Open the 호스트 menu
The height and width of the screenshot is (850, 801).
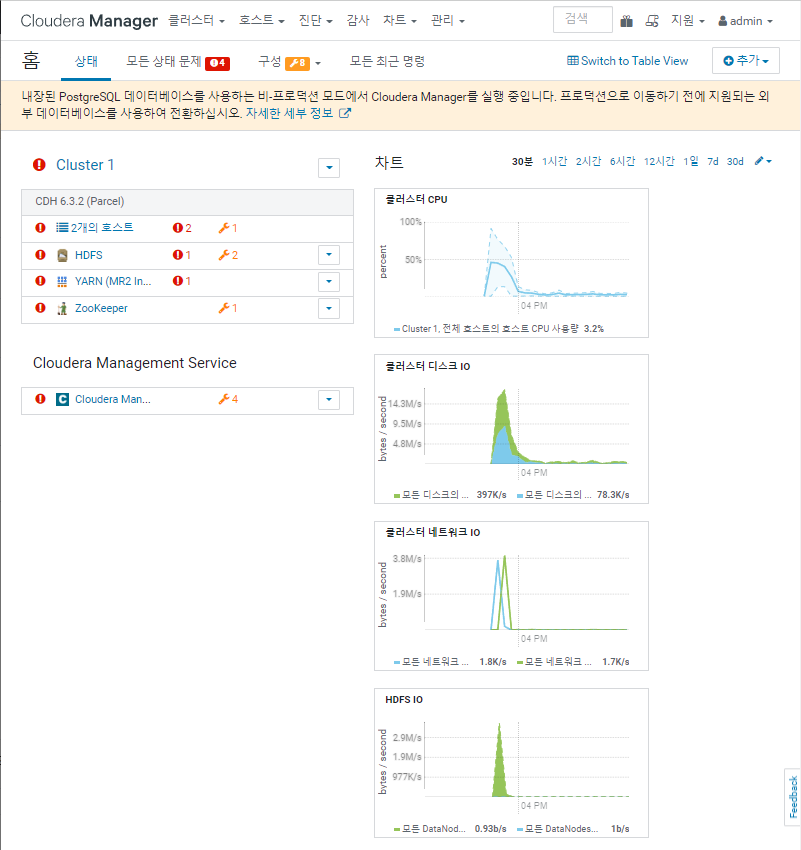tap(262, 21)
